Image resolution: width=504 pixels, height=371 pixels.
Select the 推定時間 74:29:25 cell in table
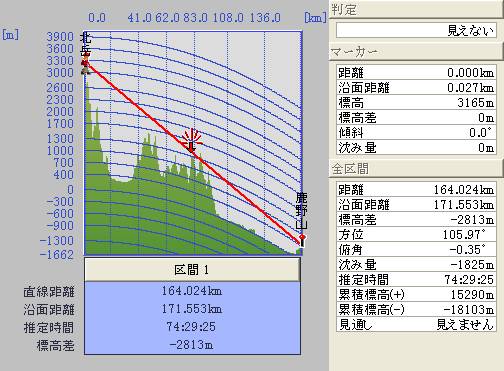point(192,327)
